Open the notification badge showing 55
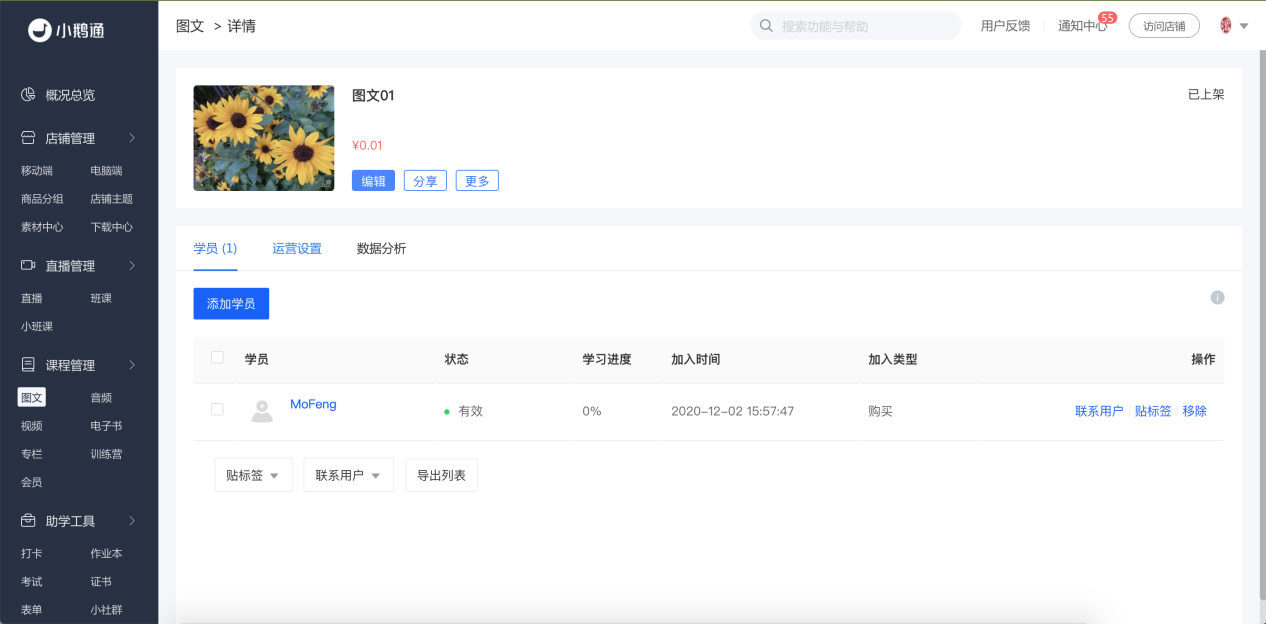This screenshot has width=1266, height=624. point(1107,17)
